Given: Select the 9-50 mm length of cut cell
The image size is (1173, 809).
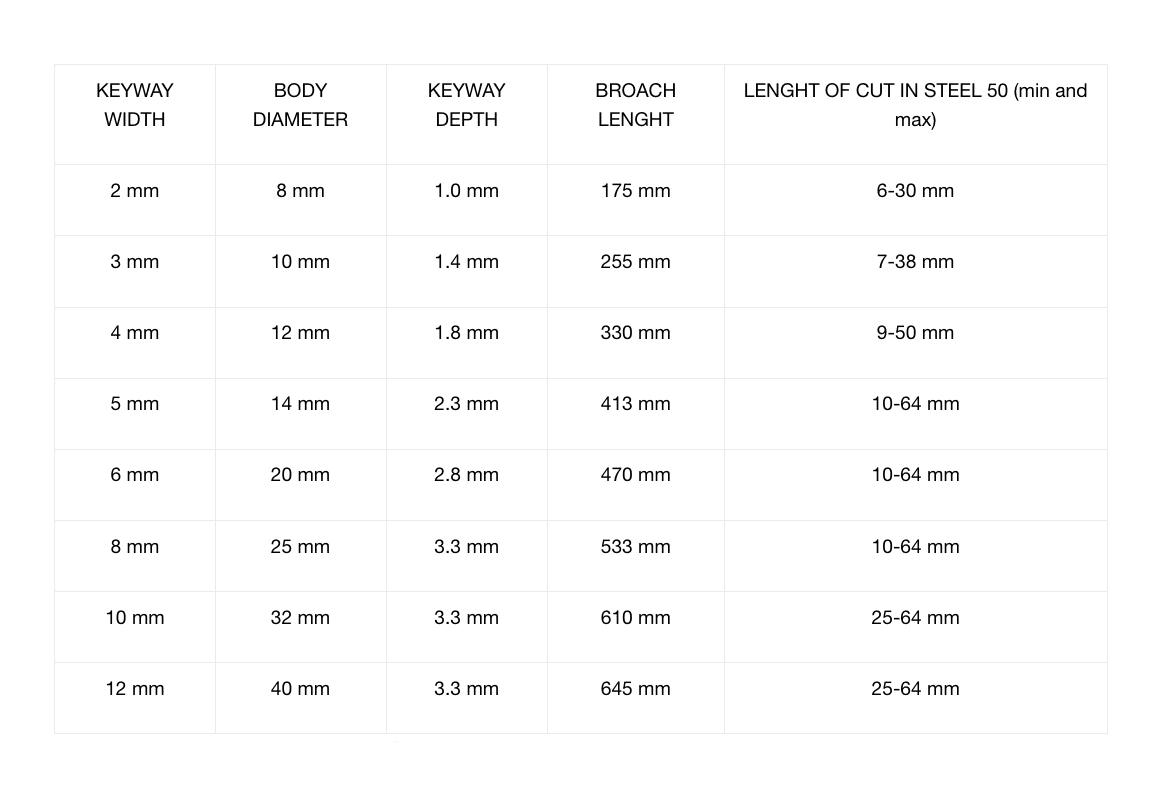Looking at the screenshot, I should click(915, 333).
